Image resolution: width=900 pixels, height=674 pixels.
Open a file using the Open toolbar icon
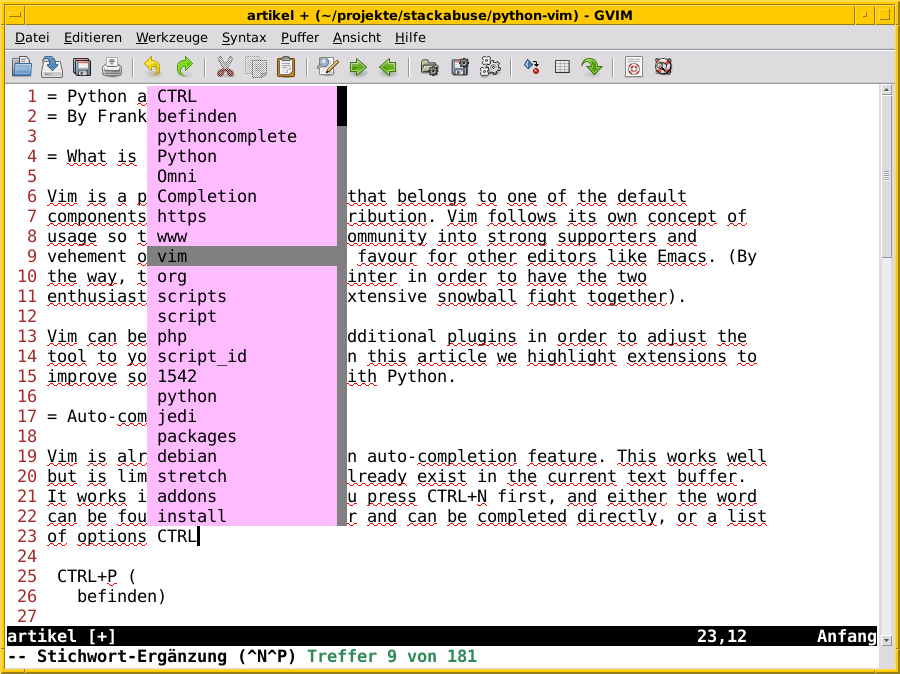pyautogui.click(x=22, y=67)
